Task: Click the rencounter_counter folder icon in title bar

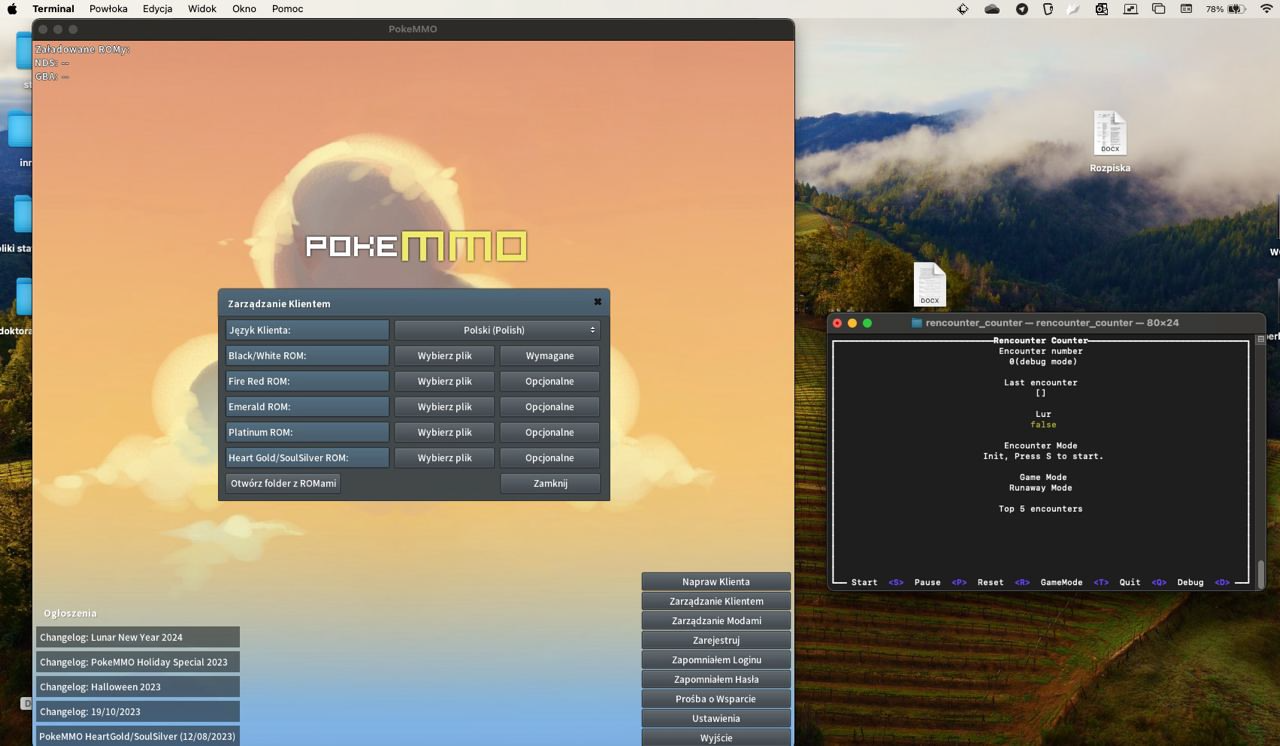Action: (917, 323)
